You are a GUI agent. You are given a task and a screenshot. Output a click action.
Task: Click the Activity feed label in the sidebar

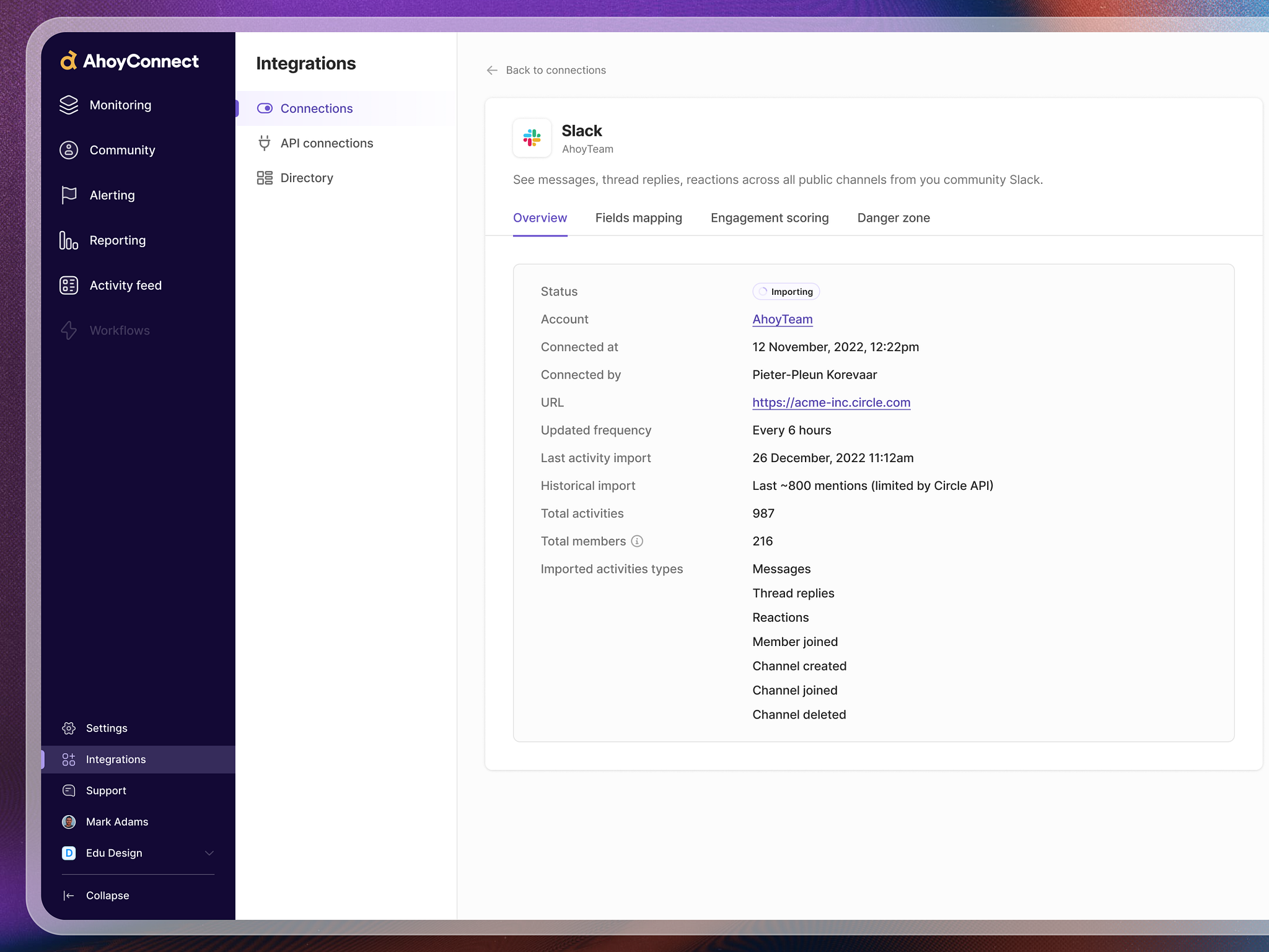[126, 286]
